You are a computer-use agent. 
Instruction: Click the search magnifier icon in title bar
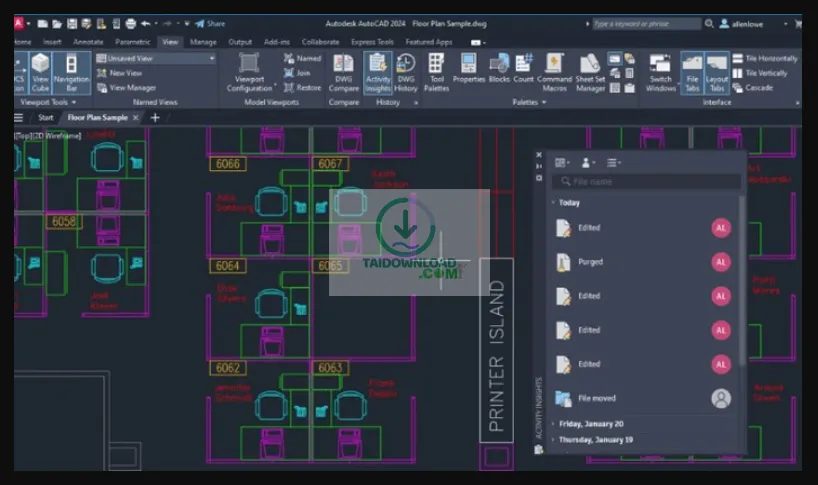tap(709, 23)
